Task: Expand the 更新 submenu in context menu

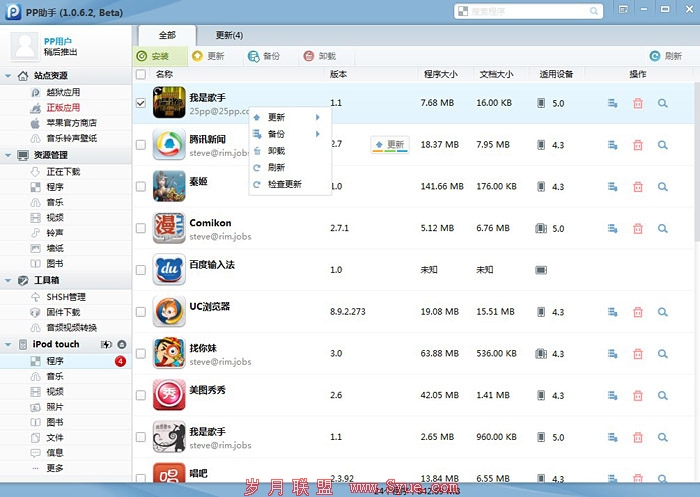Action: click(290, 117)
